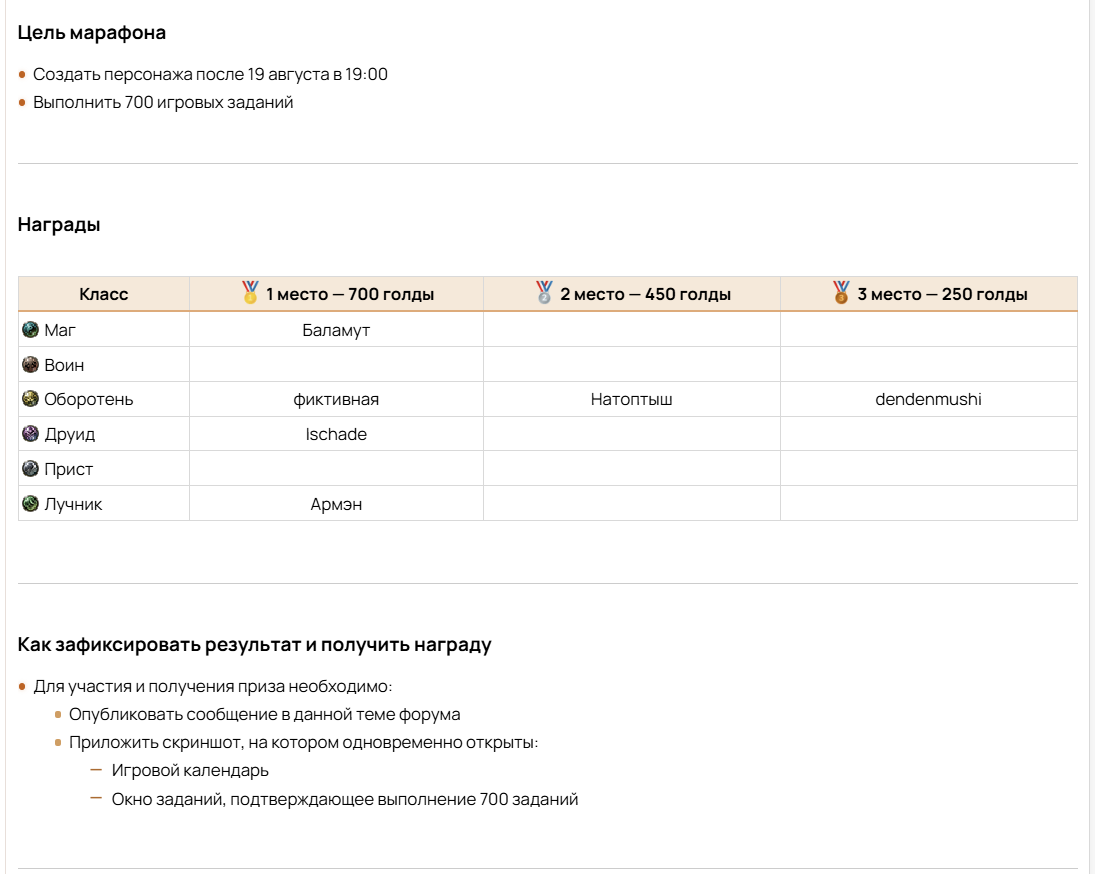Click the Mage class icon
Image resolution: width=1095 pixels, height=874 pixels.
[x=30, y=329]
